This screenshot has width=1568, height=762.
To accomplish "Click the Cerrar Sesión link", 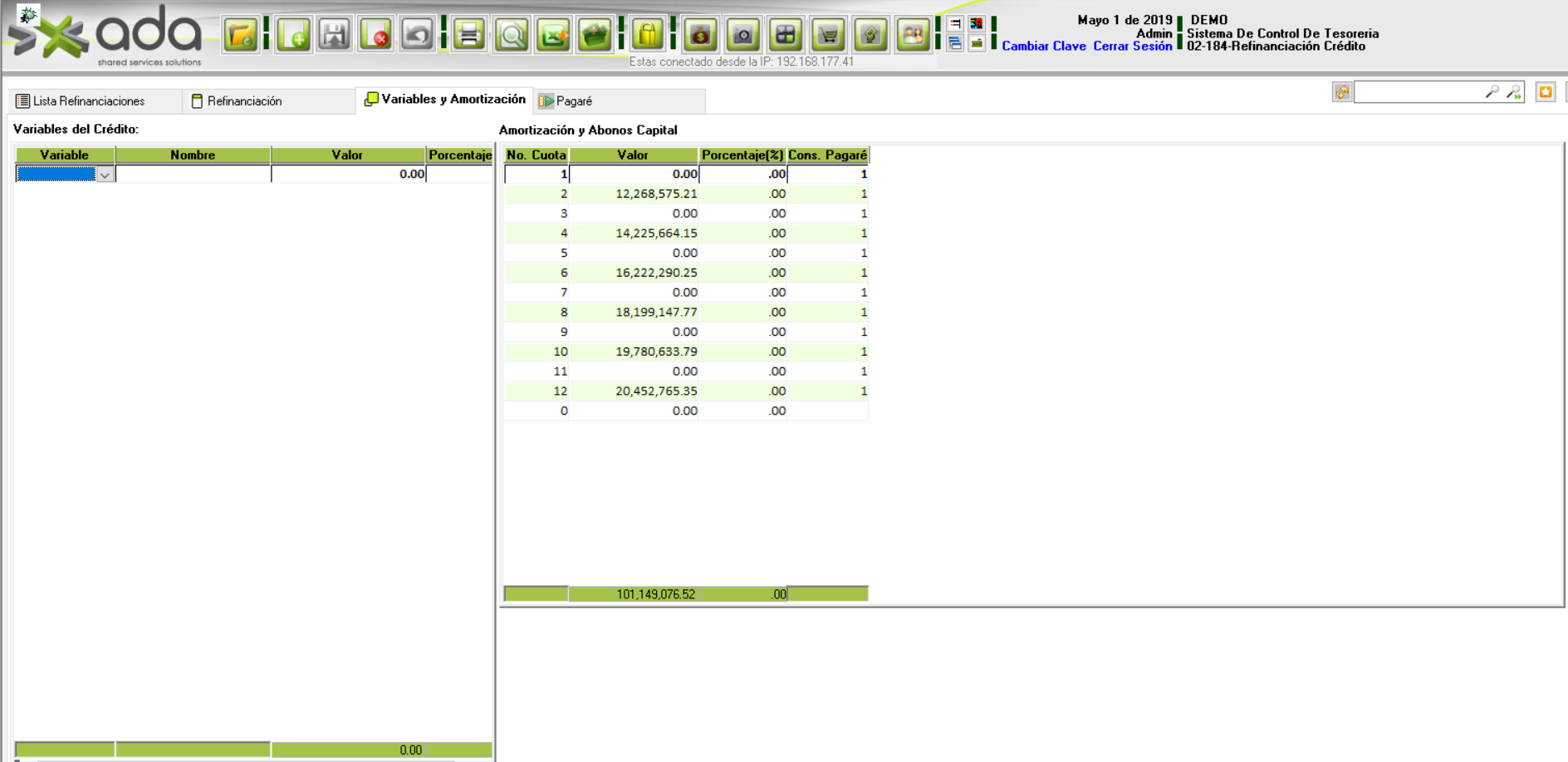I will coord(1132,47).
